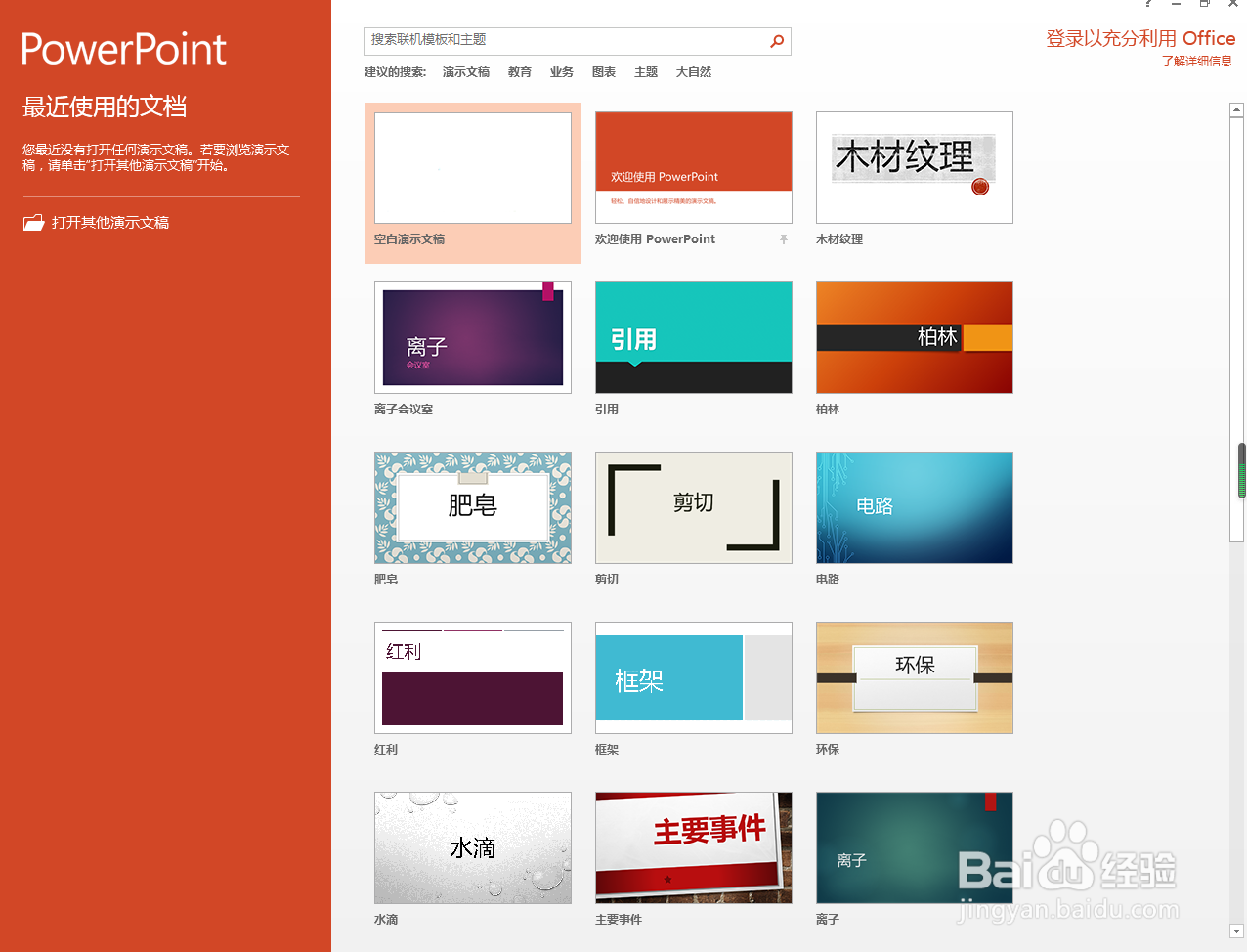Click the search magnifier icon
The image size is (1247, 952).
point(777,41)
